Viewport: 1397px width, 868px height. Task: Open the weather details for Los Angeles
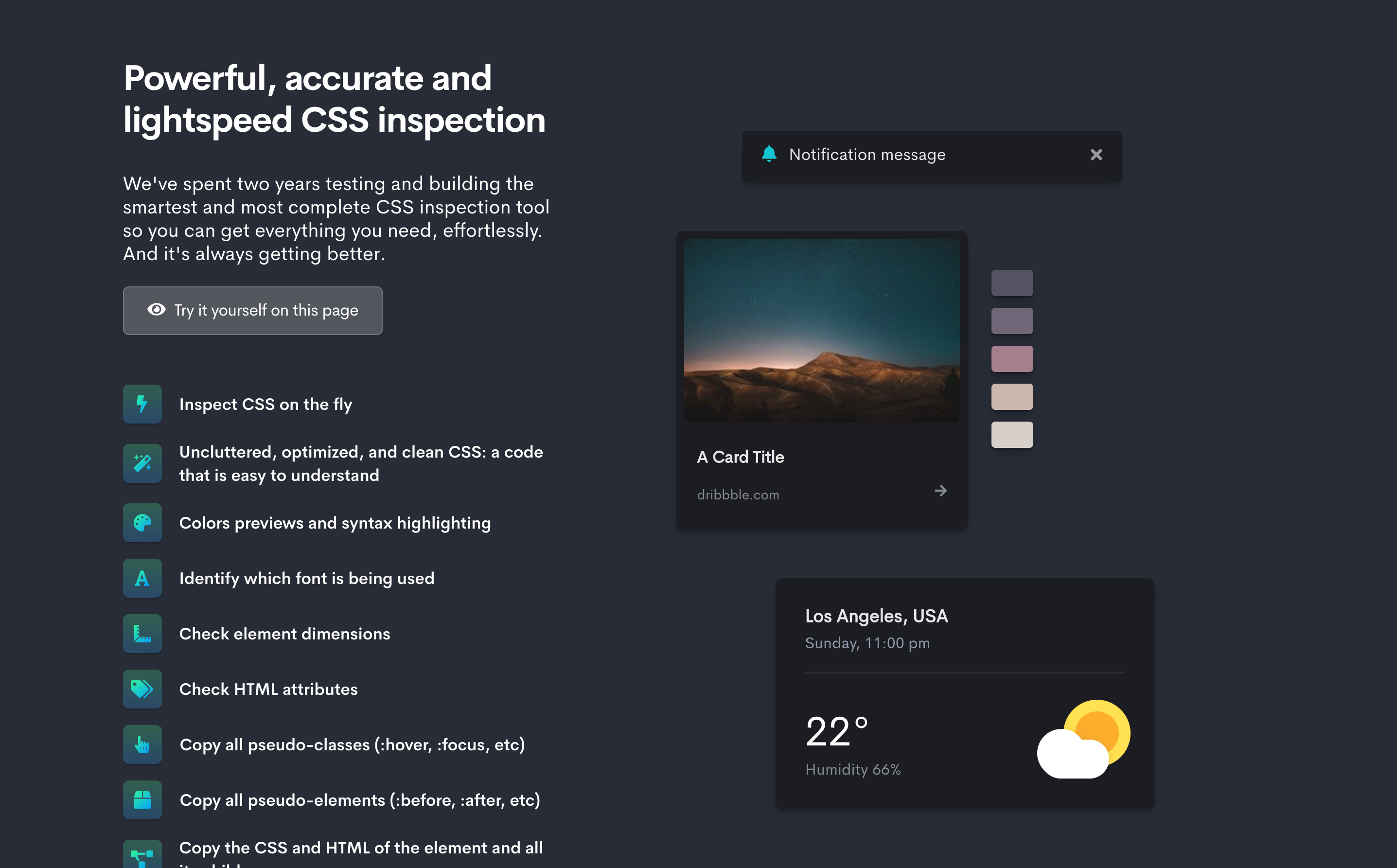(x=965, y=694)
